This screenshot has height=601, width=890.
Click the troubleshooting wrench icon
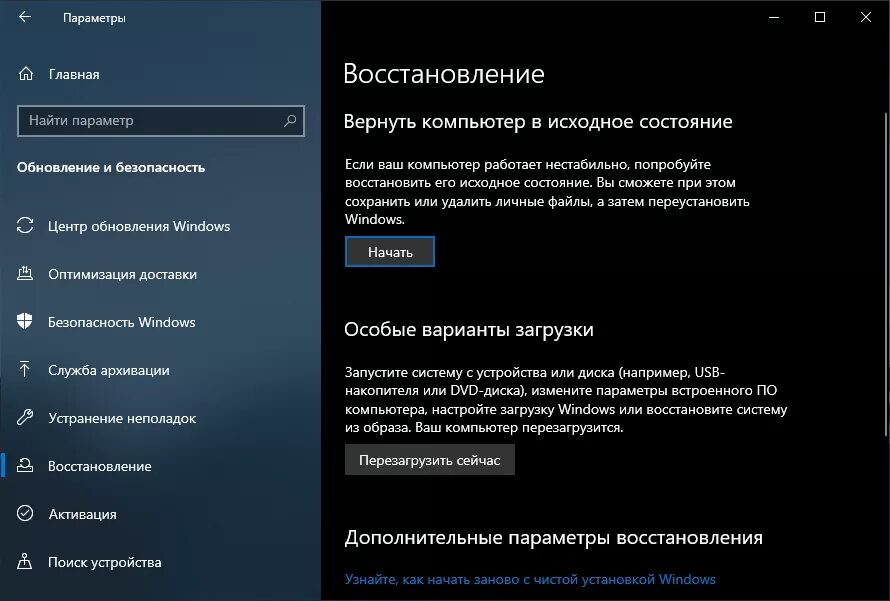tap(25, 418)
